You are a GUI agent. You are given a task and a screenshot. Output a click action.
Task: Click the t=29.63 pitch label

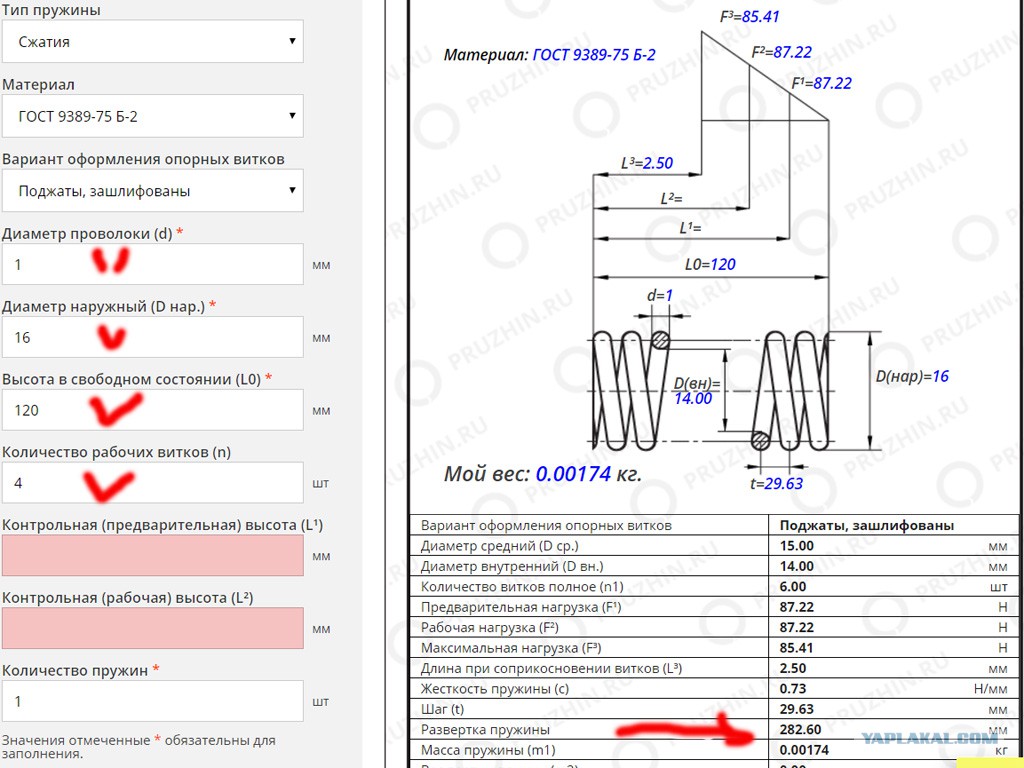click(x=777, y=483)
